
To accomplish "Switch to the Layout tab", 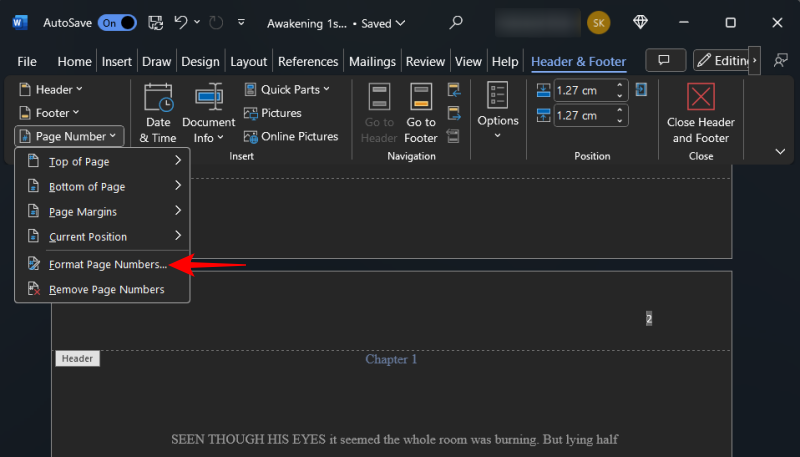I will point(249,61).
